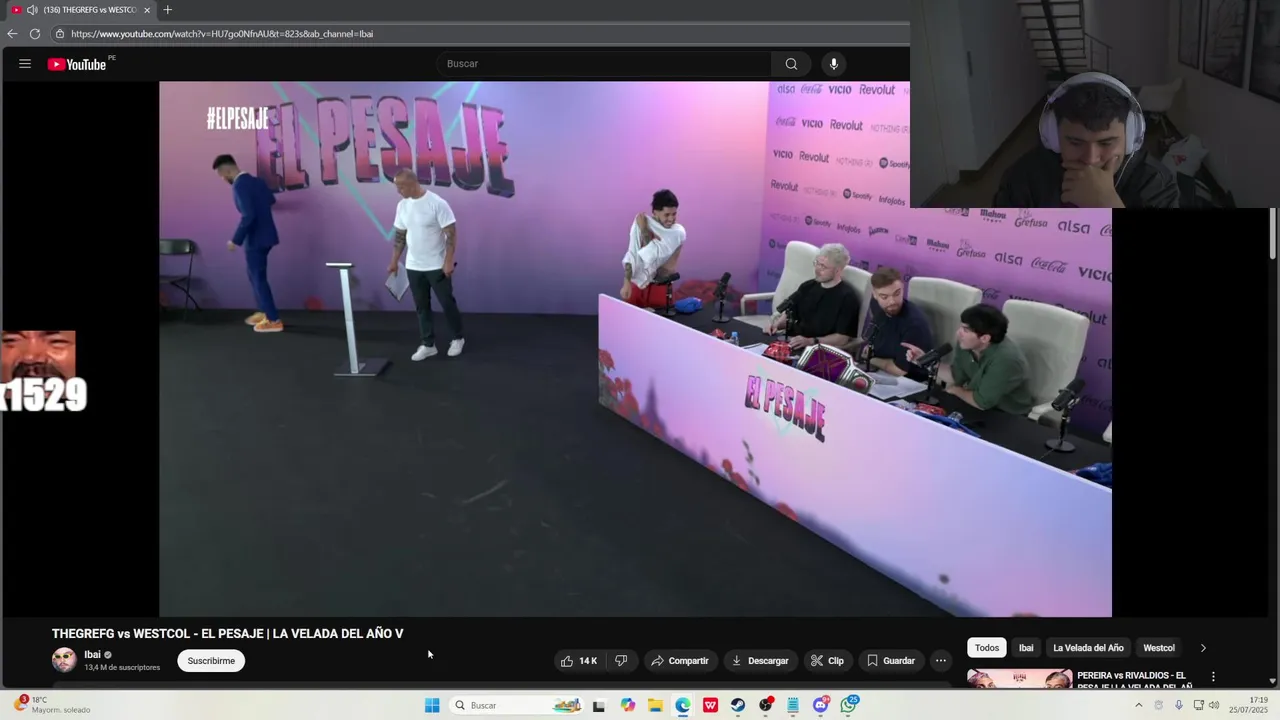Close the THEGREFG vs WESTCOL tab

coord(147,10)
